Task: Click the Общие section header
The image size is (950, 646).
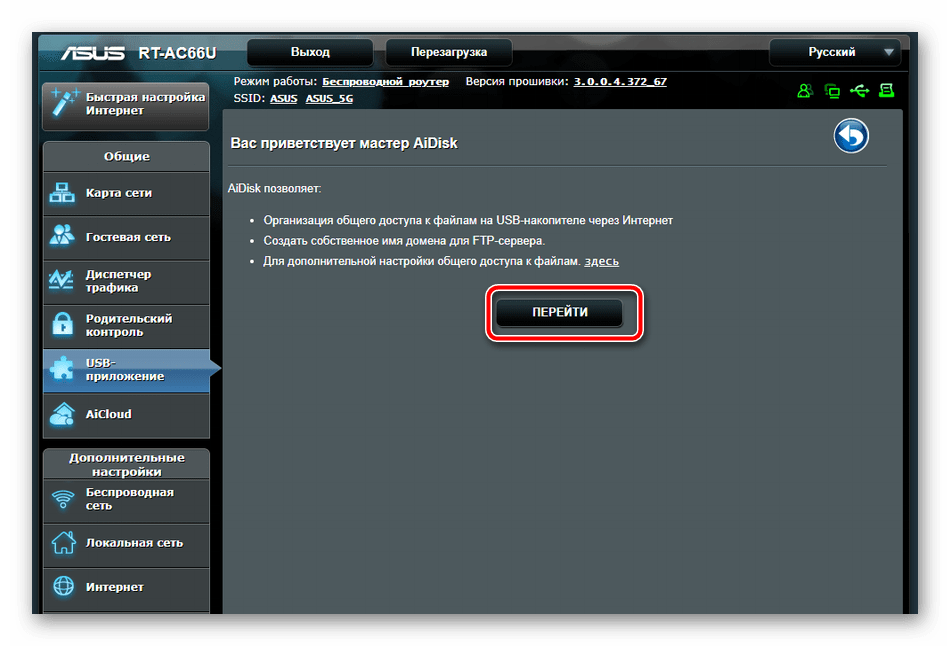Action: pyautogui.click(x=126, y=156)
